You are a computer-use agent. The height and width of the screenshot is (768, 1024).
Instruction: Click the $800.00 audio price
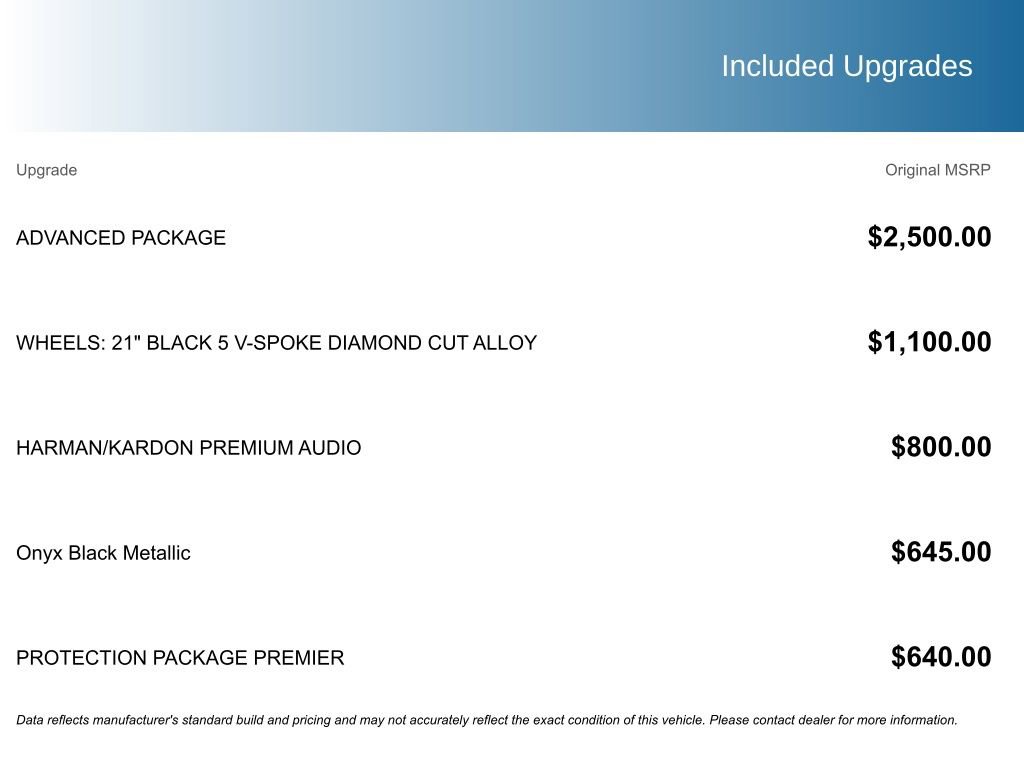click(941, 447)
